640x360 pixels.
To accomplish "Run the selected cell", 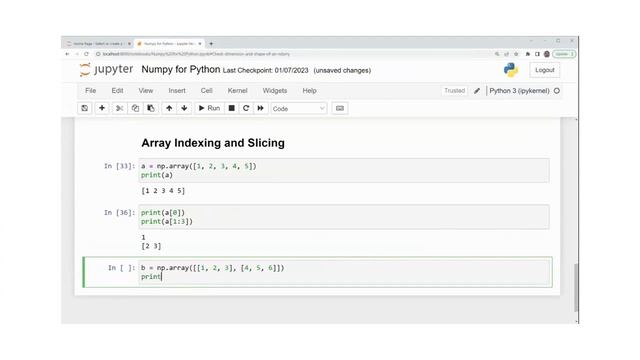I will point(209,108).
